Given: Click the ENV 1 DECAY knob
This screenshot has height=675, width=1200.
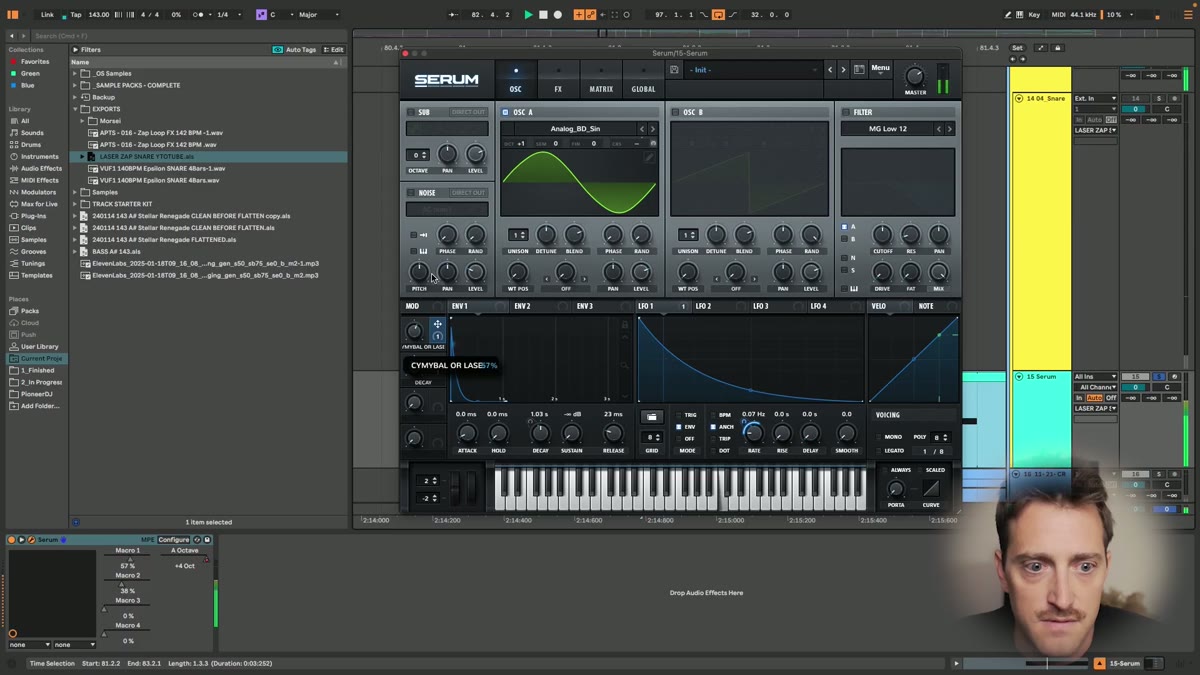Looking at the screenshot, I should click(x=540, y=433).
